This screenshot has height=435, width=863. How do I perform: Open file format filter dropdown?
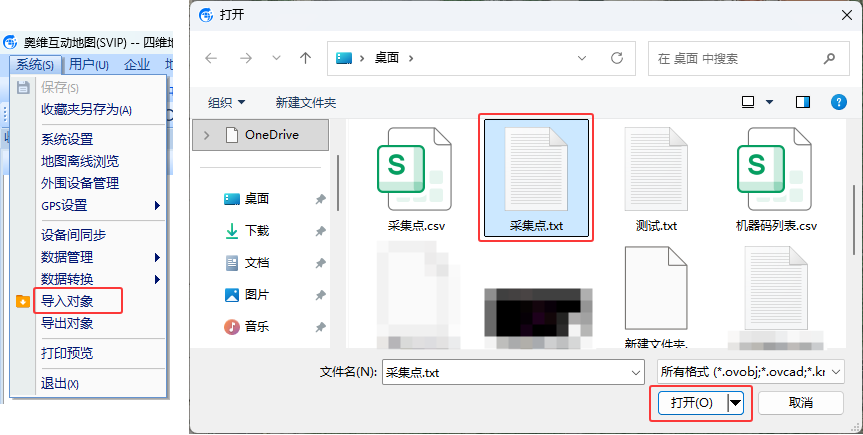[751, 373]
